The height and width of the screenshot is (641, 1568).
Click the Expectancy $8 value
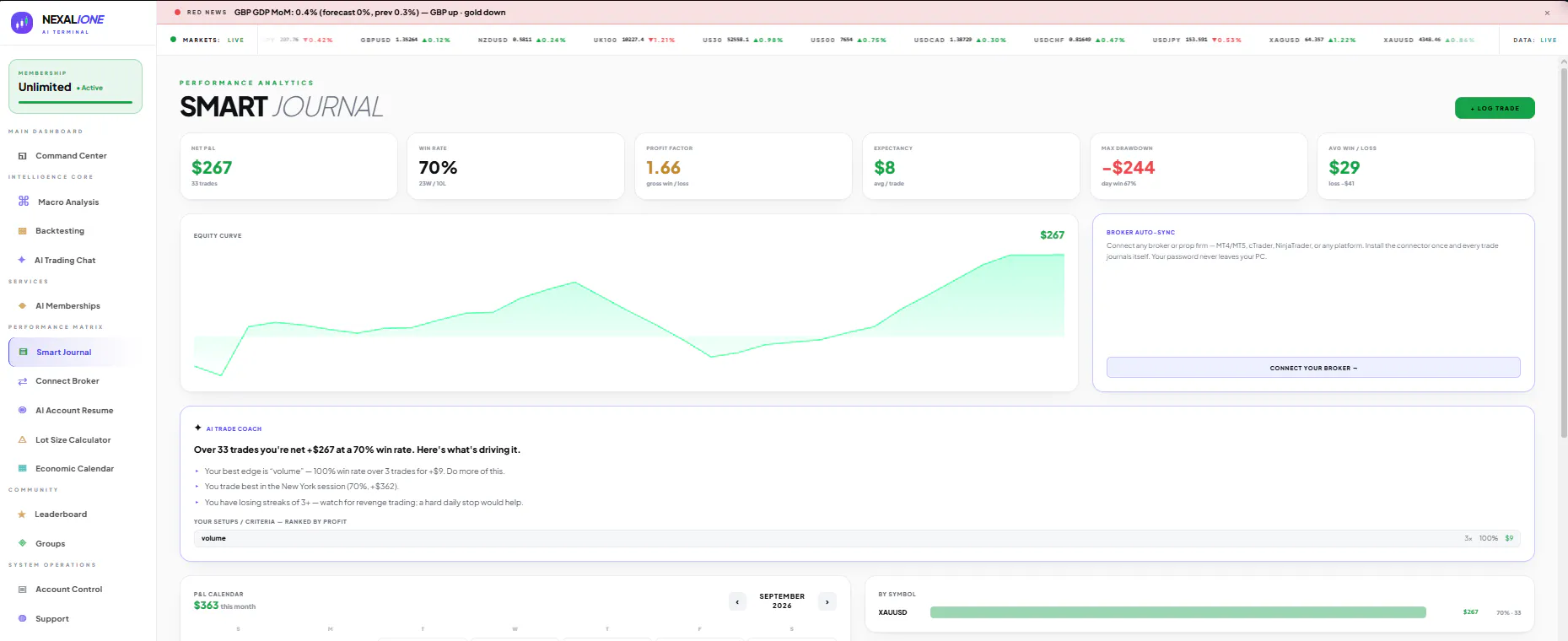pos(885,168)
